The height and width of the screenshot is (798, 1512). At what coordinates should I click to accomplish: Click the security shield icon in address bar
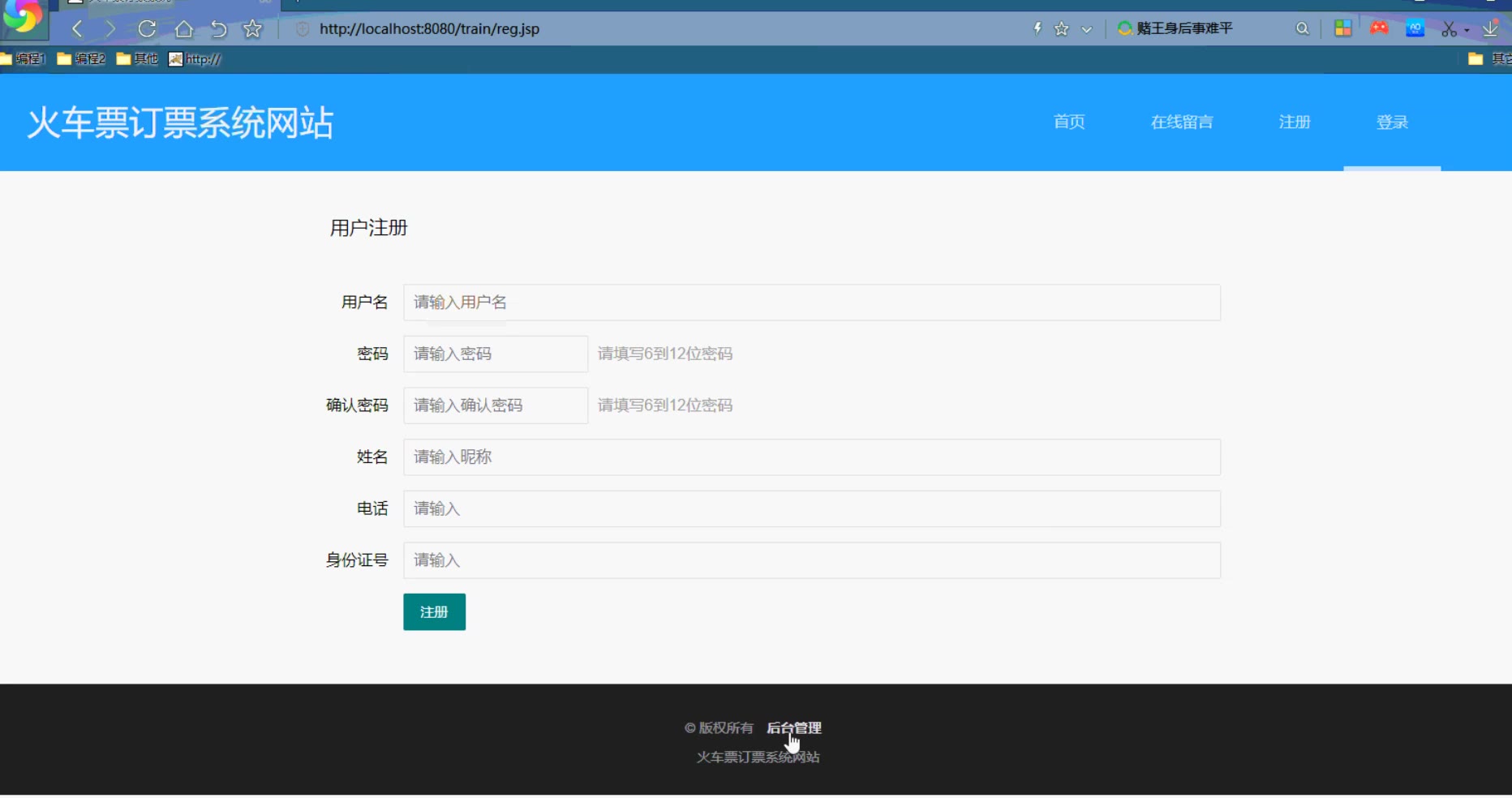click(x=303, y=29)
